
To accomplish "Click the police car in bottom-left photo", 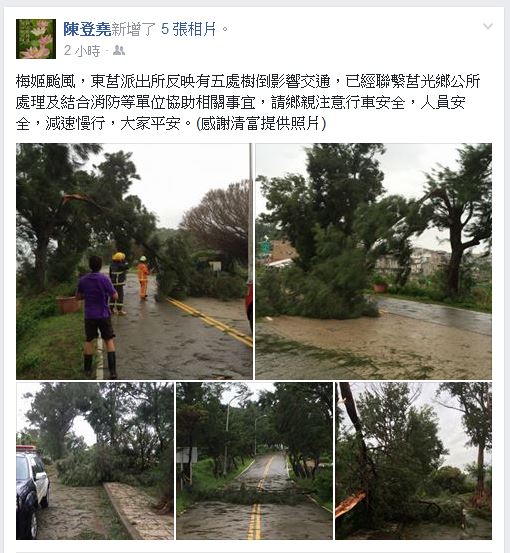I will point(32,490).
